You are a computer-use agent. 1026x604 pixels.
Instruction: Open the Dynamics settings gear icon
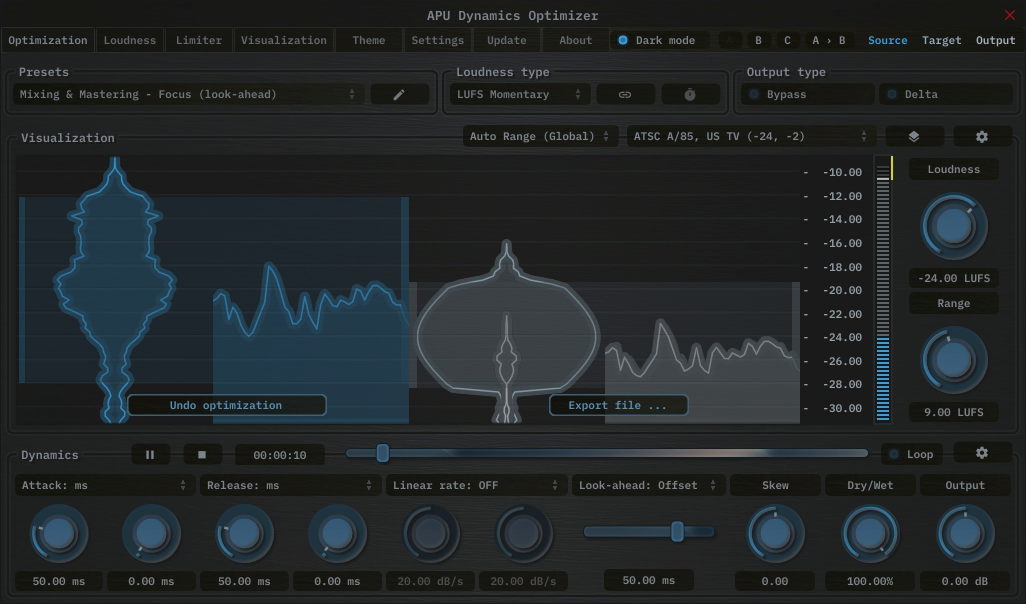tap(981, 453)
